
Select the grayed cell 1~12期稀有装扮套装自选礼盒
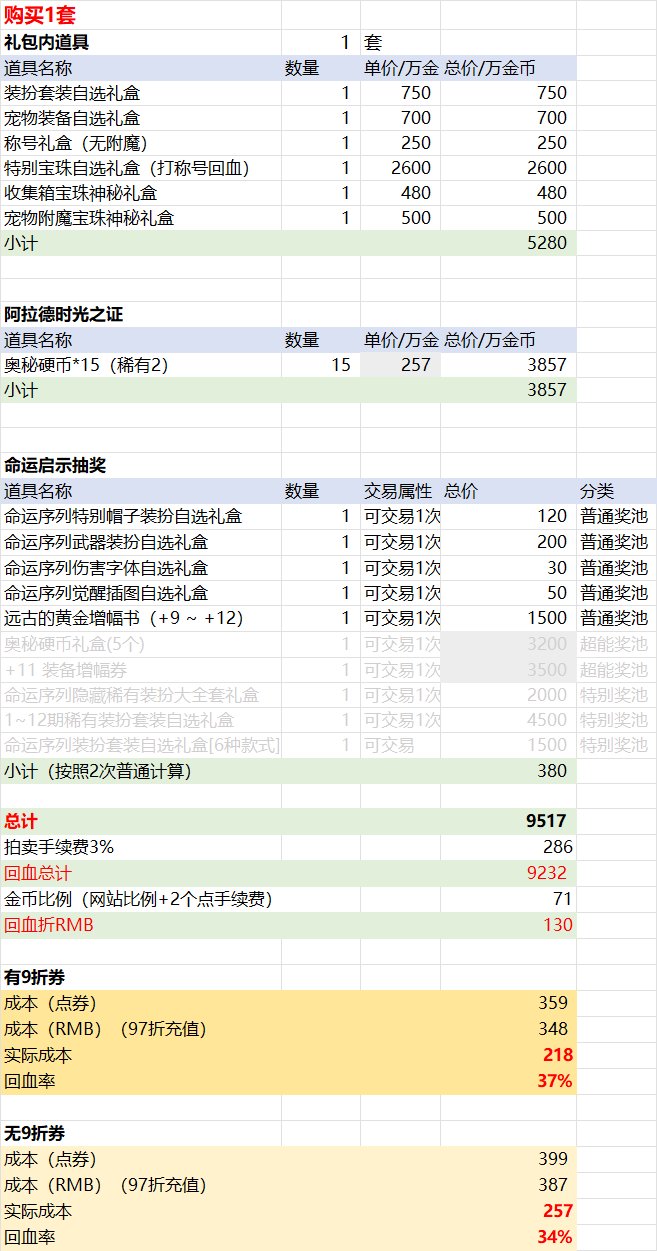tap(120, 720)
